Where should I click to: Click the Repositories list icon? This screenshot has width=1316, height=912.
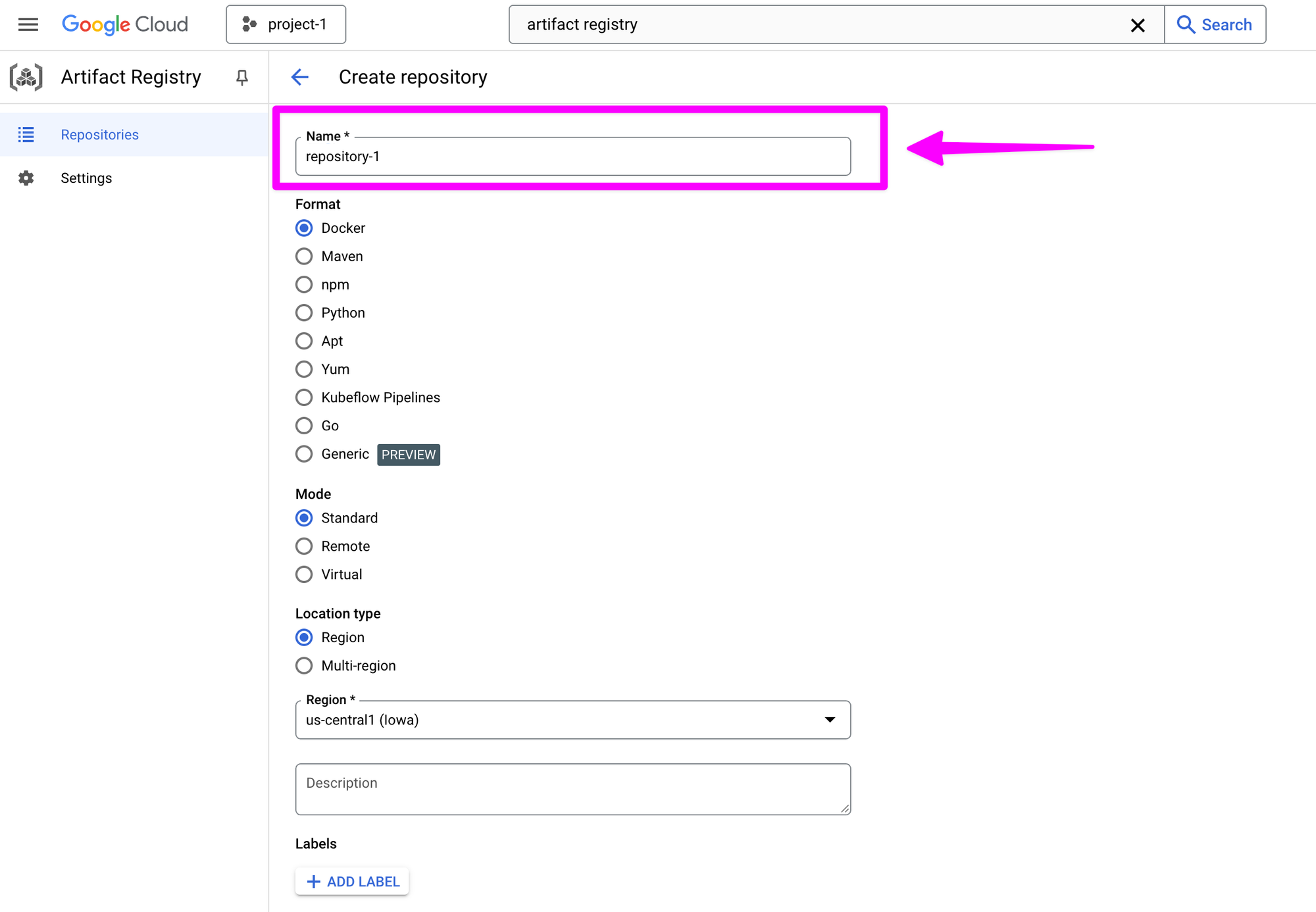coord(26,135)
